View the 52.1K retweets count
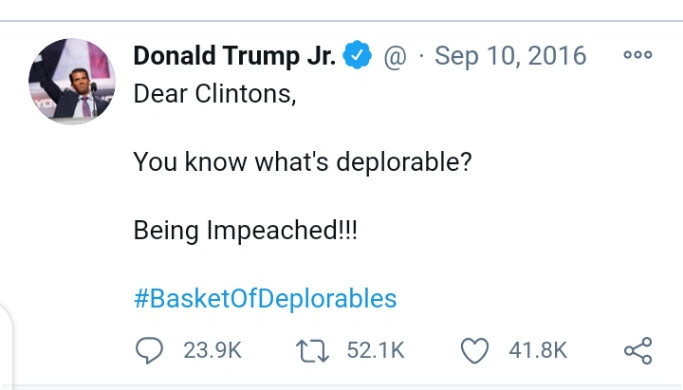This screenshot has height=390, width=683. point(375,350)
